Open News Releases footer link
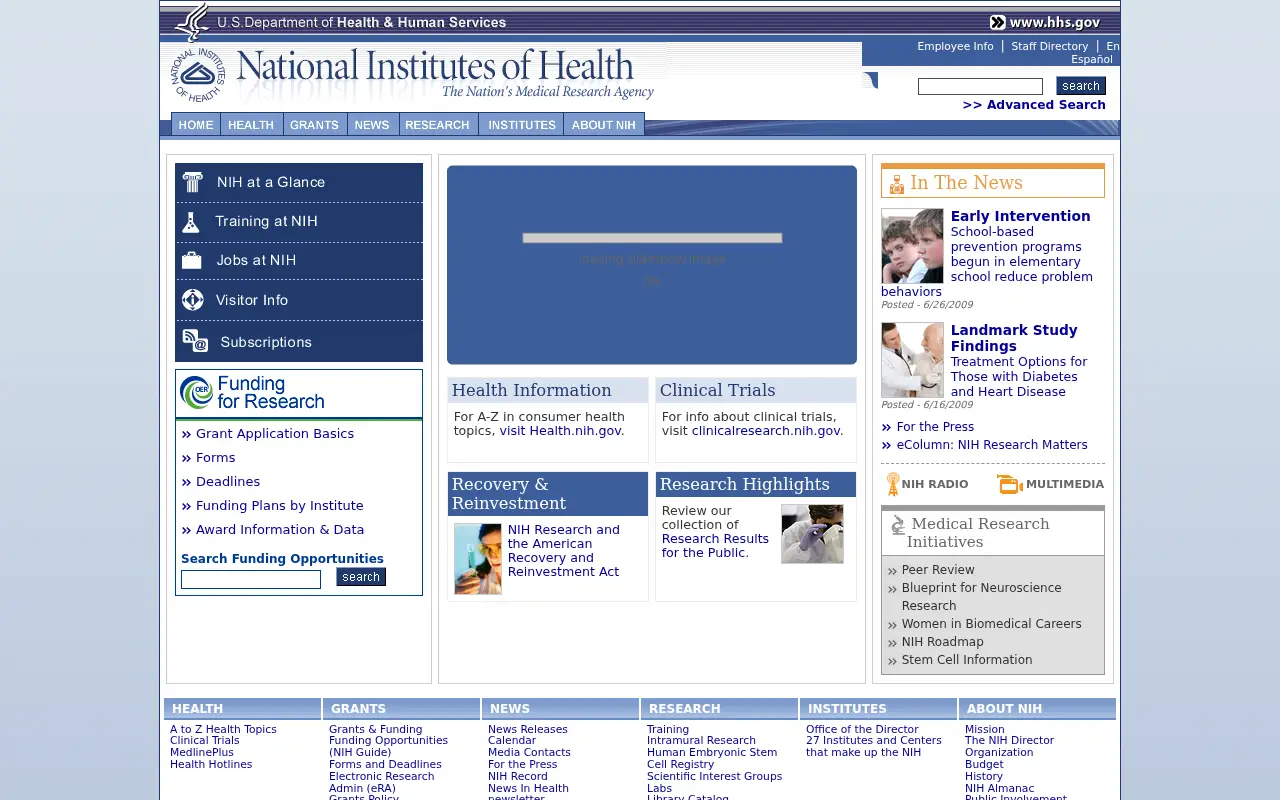The width and height of the screenshot is (1280, 800). (x=528, y=730)
